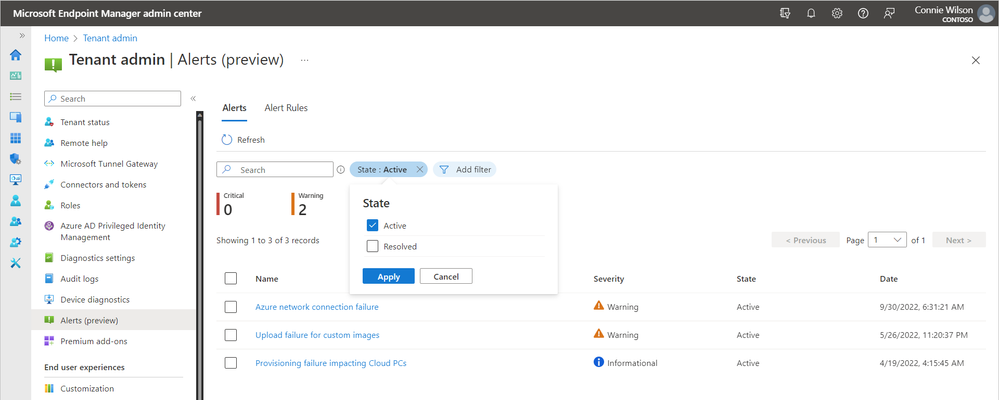Open the ellipsis more options by title

point(305,61)
